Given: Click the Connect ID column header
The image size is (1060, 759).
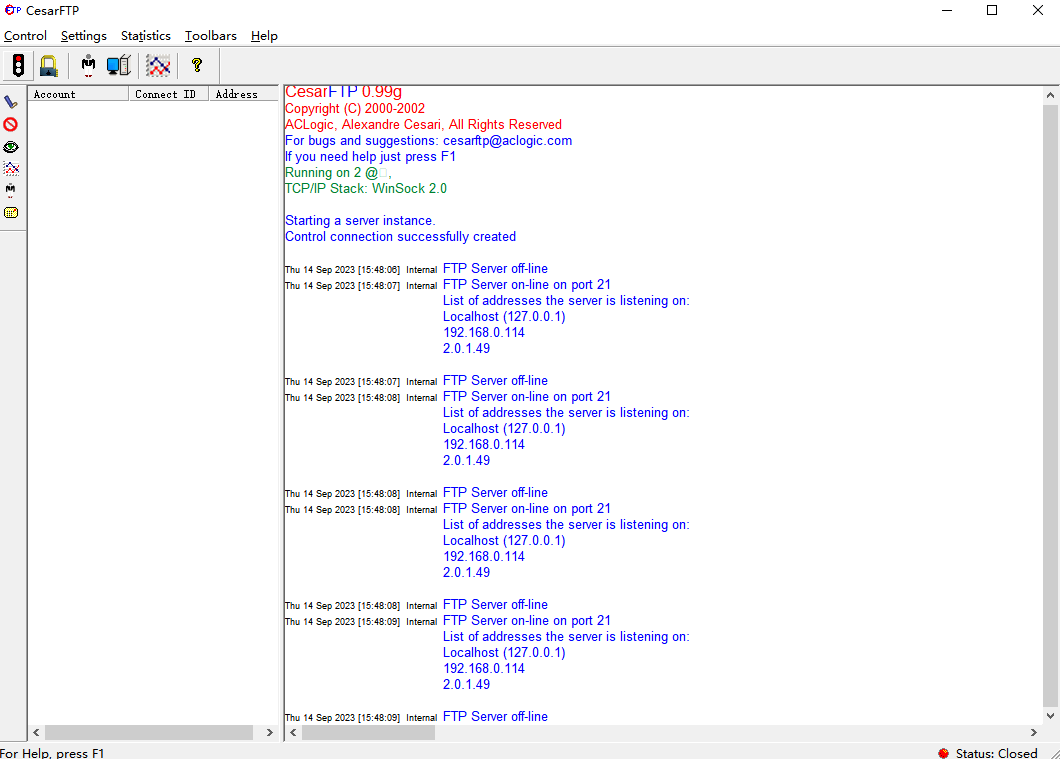Looking at the screenshot, I should (x=168, y=94).
